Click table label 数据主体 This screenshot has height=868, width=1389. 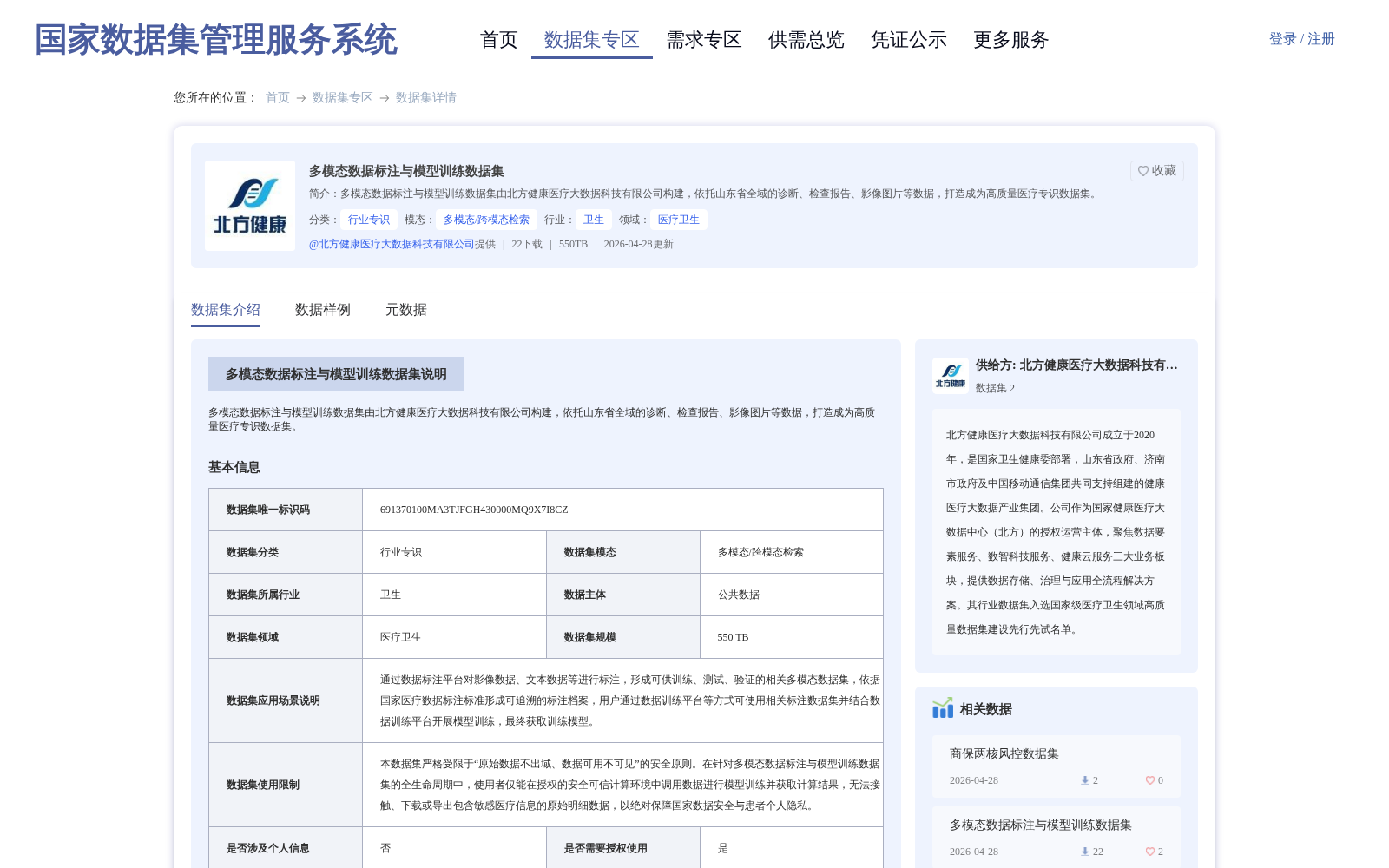[x=585, y=595]
